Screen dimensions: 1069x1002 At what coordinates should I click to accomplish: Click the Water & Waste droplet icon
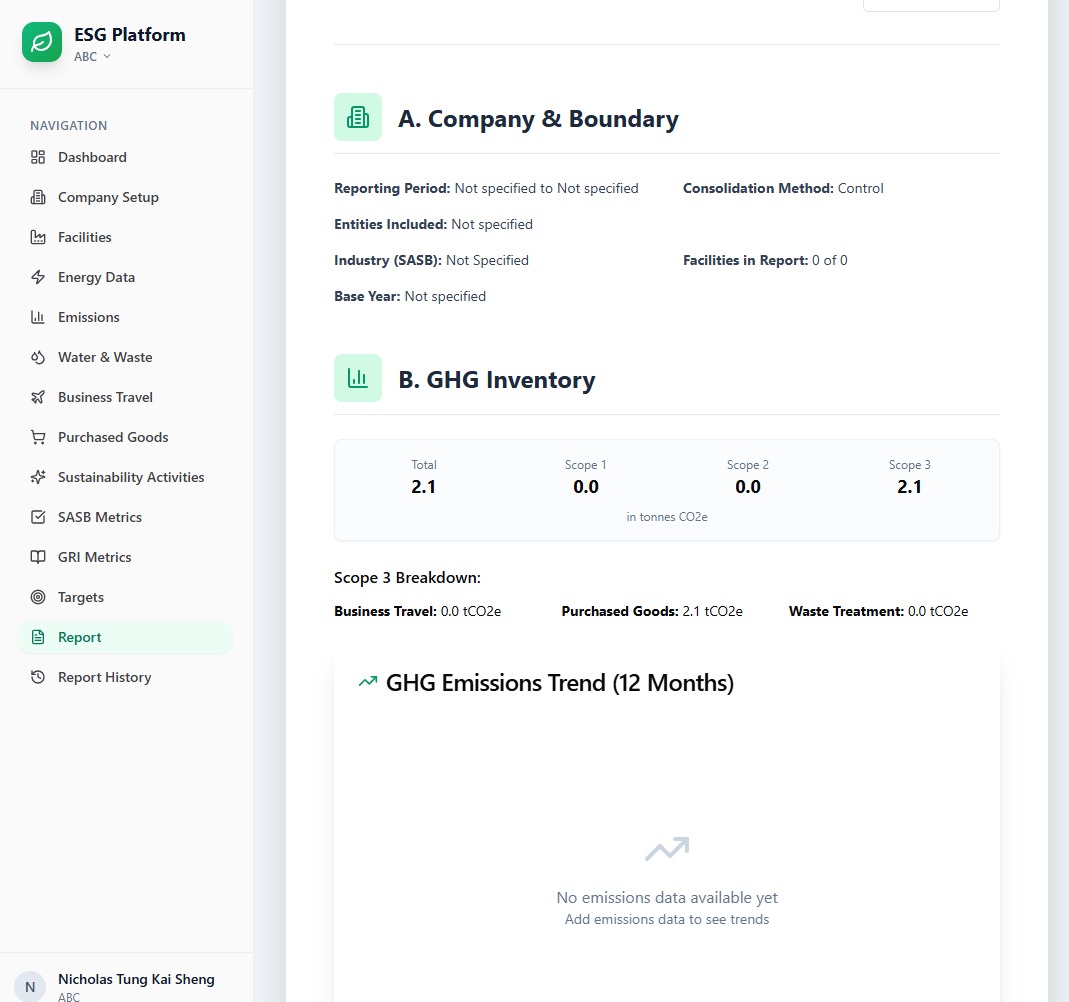pyautogui.click(x=38, y=357)
